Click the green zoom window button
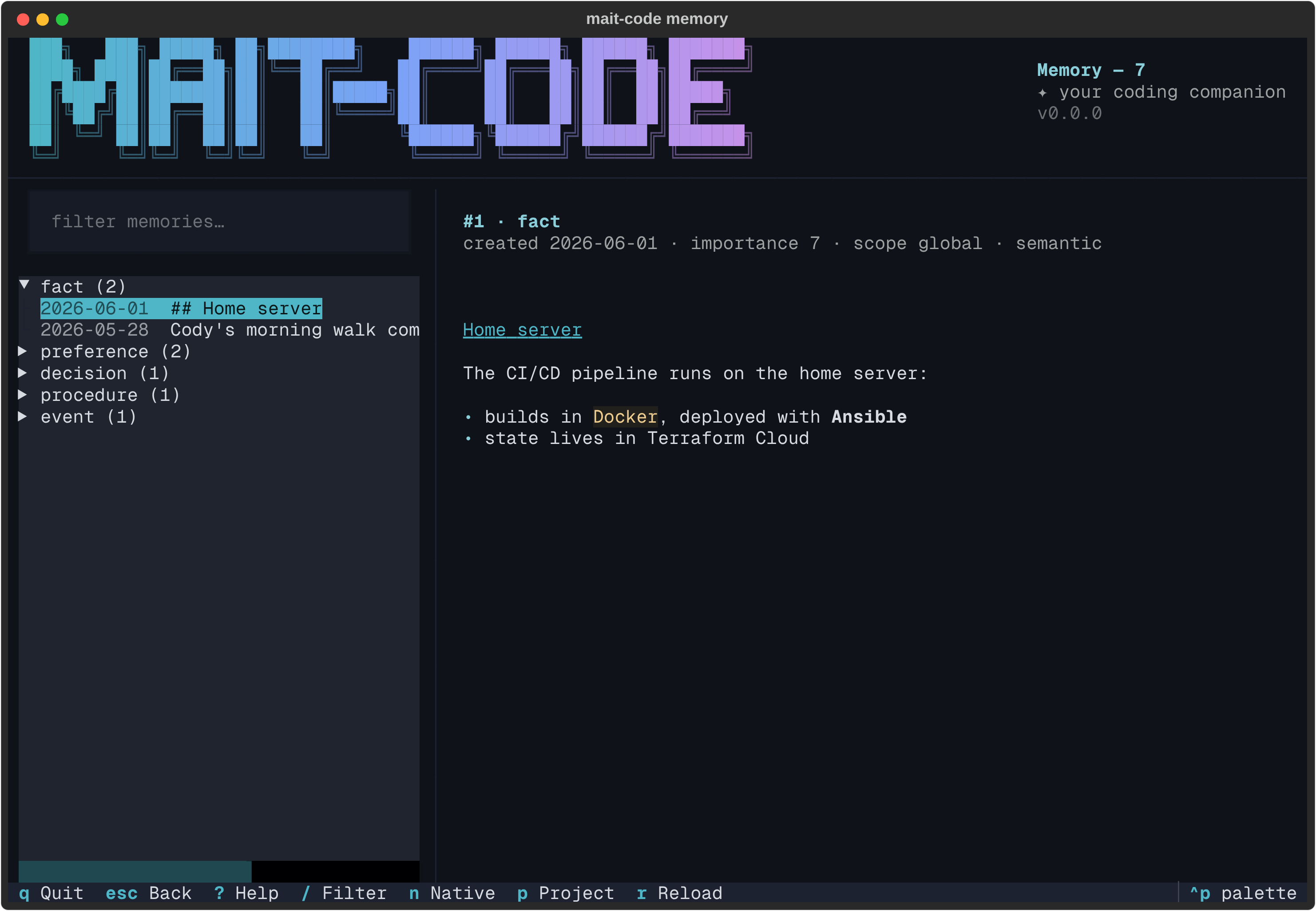Image resolution: width=1316 pixels, height=911 pixels. pos(62,20)
